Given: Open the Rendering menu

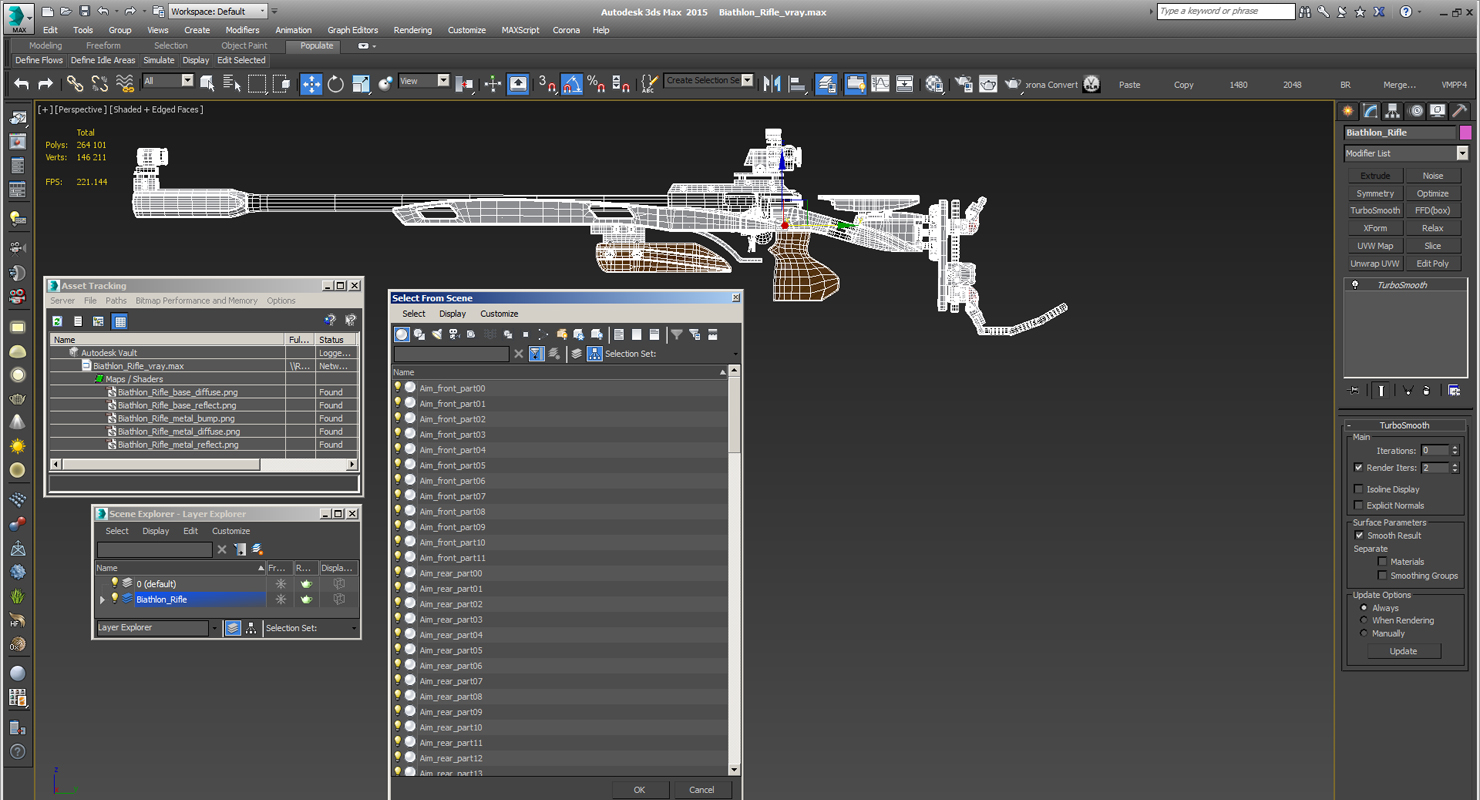Looking at the screenshot, I should 412,30.
